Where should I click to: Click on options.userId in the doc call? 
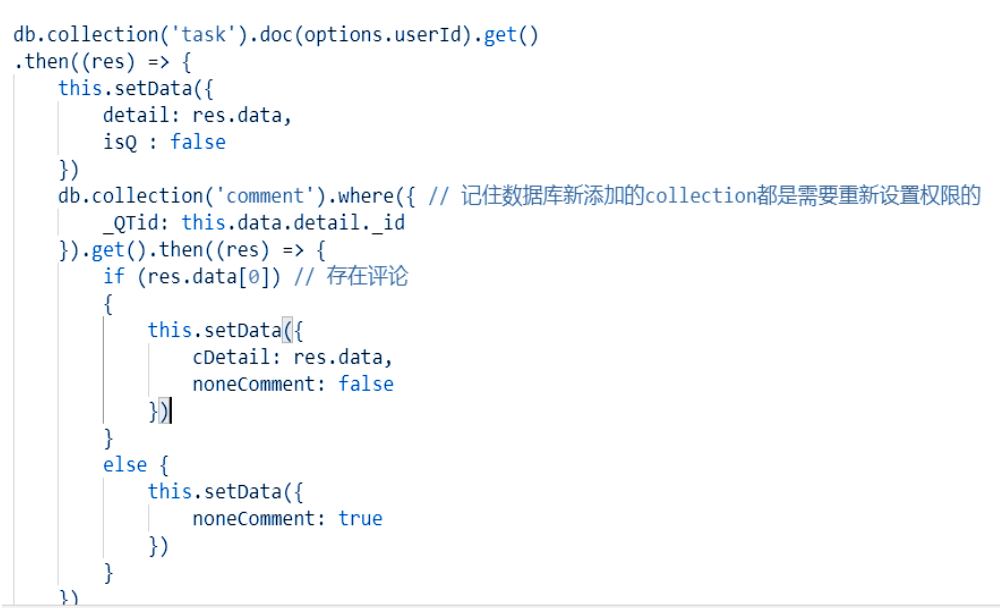384,35
